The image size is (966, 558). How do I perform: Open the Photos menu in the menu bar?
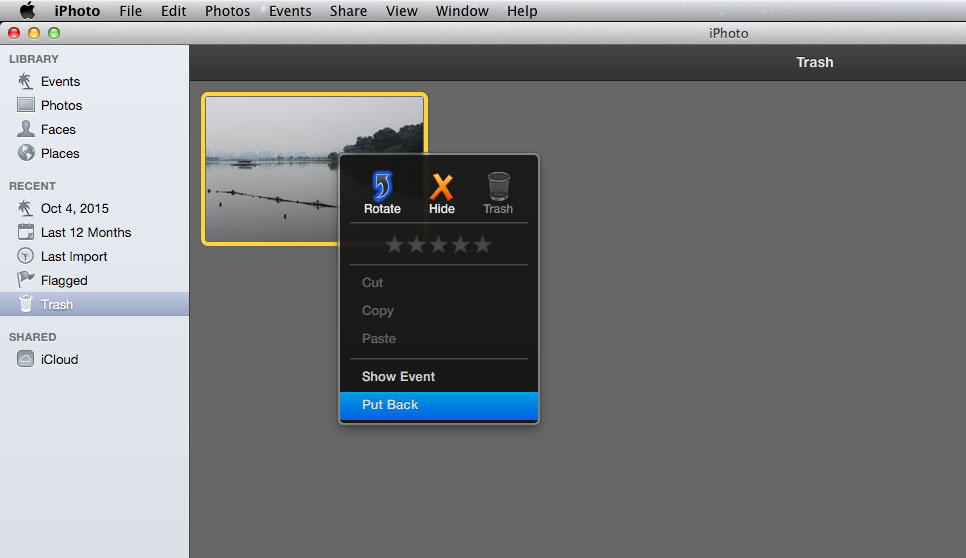pos(227,11)
